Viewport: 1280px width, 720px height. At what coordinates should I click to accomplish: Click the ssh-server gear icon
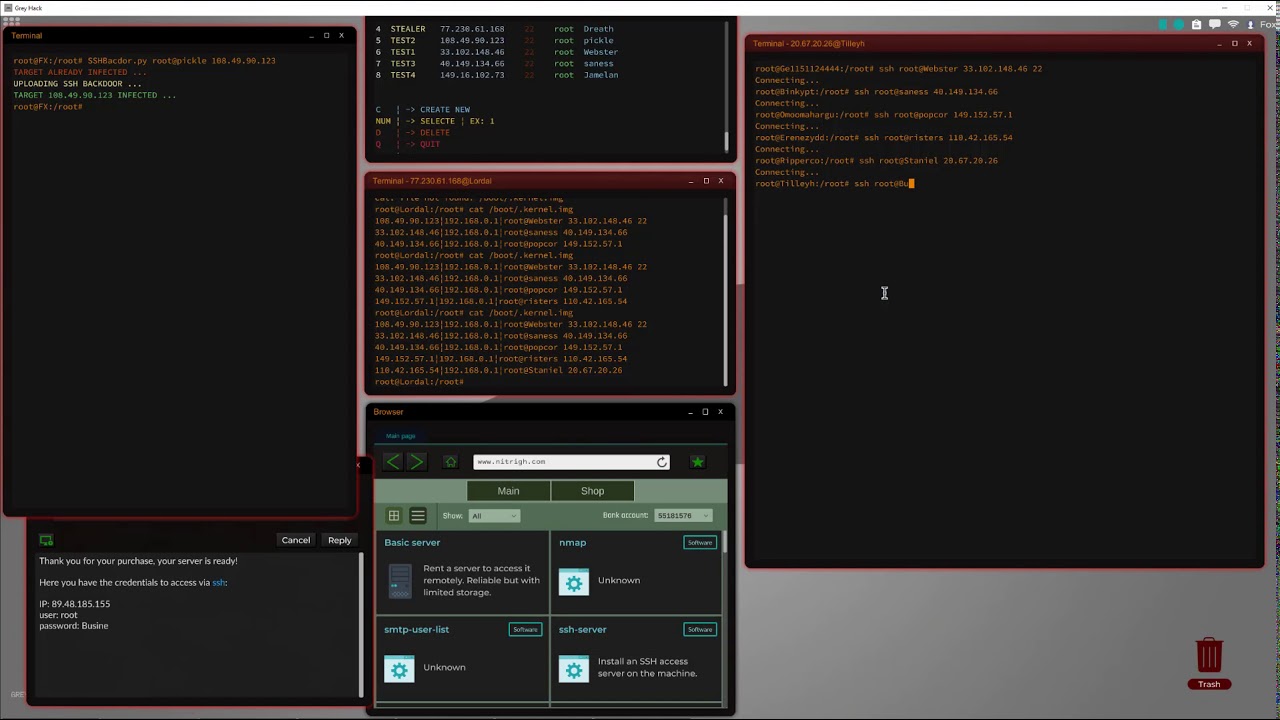pyautogui.click(x=574, y=668)
